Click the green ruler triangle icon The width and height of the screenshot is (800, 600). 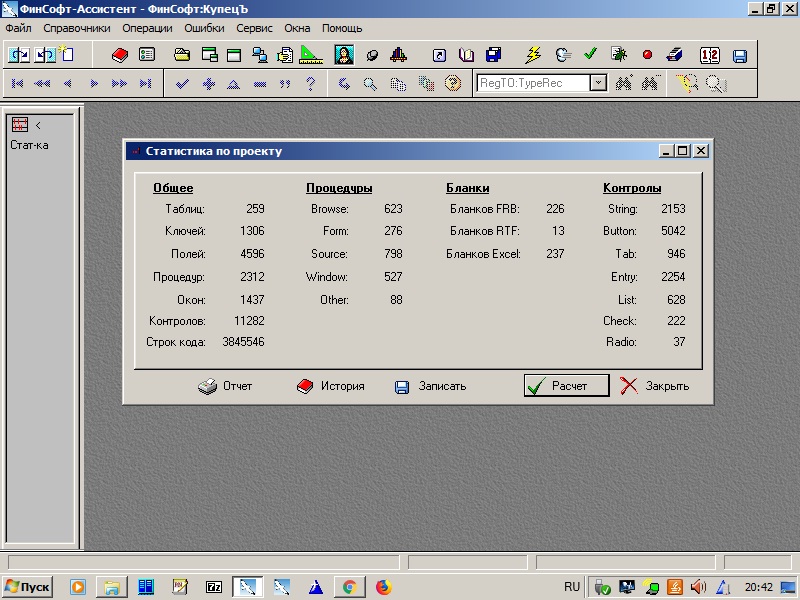point(310,55)
